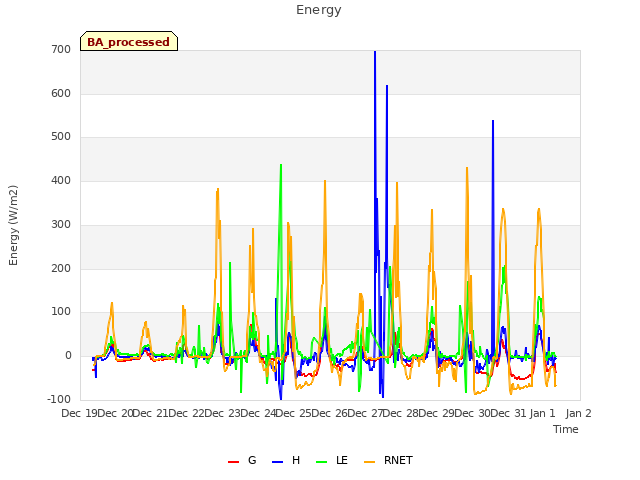This screenshot has width=640, height=480.
Task: Click the Dec 19 x-axis tick label
Action: (x=79, y=413)
